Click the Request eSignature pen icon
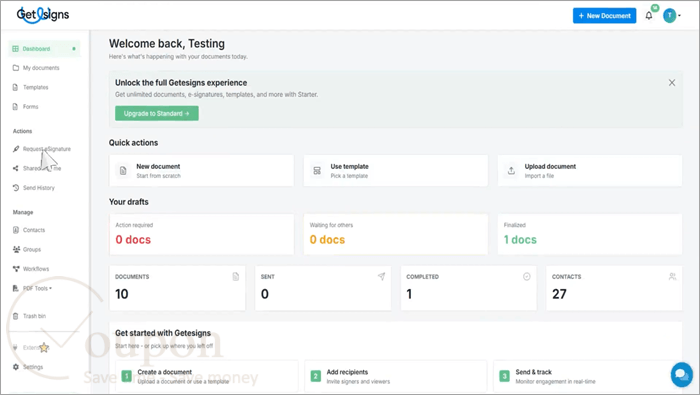Image resolution: width=700 pixels, height=395 pixels. 16,149
